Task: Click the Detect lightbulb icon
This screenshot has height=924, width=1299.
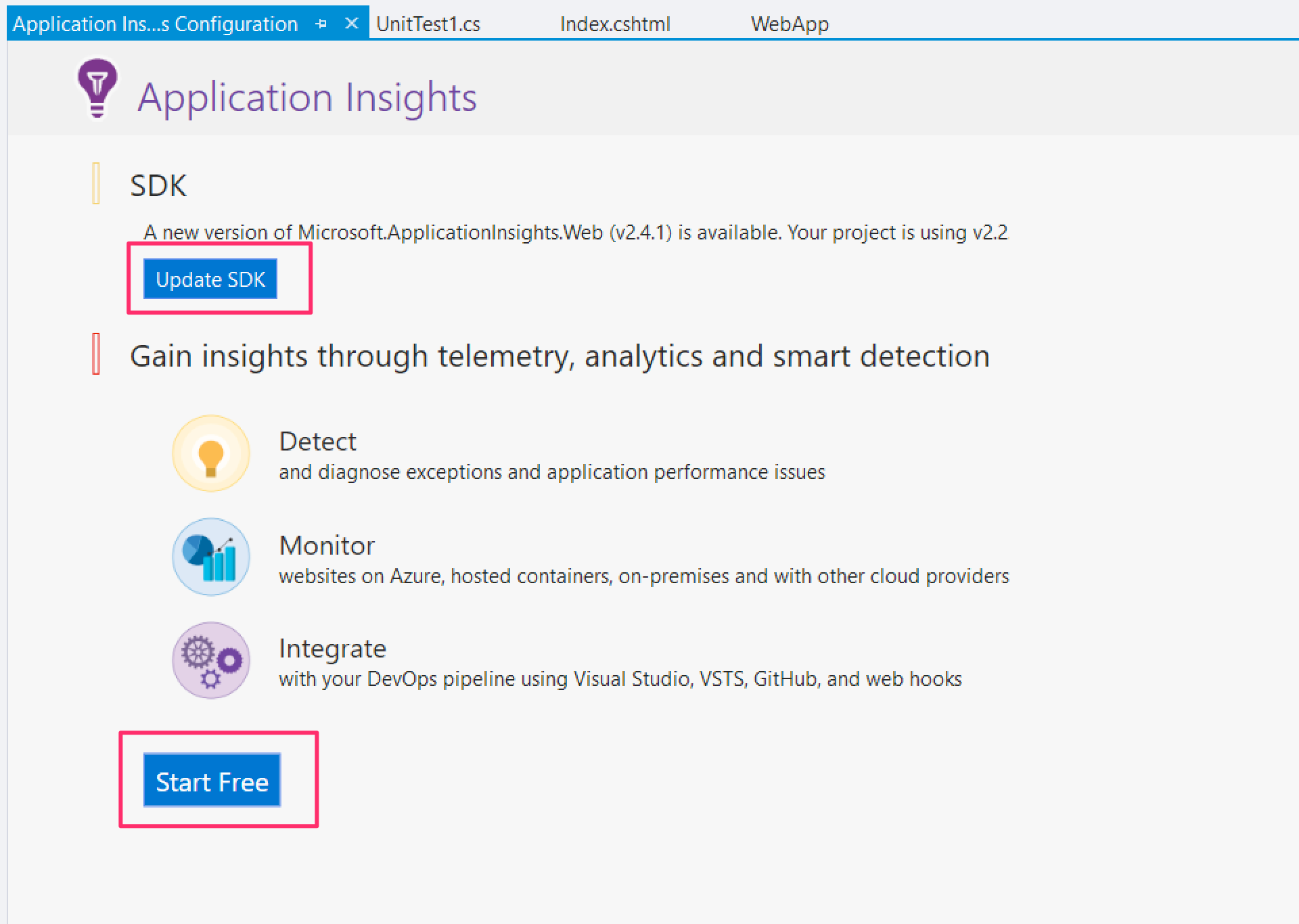Action: click(210, 453)
